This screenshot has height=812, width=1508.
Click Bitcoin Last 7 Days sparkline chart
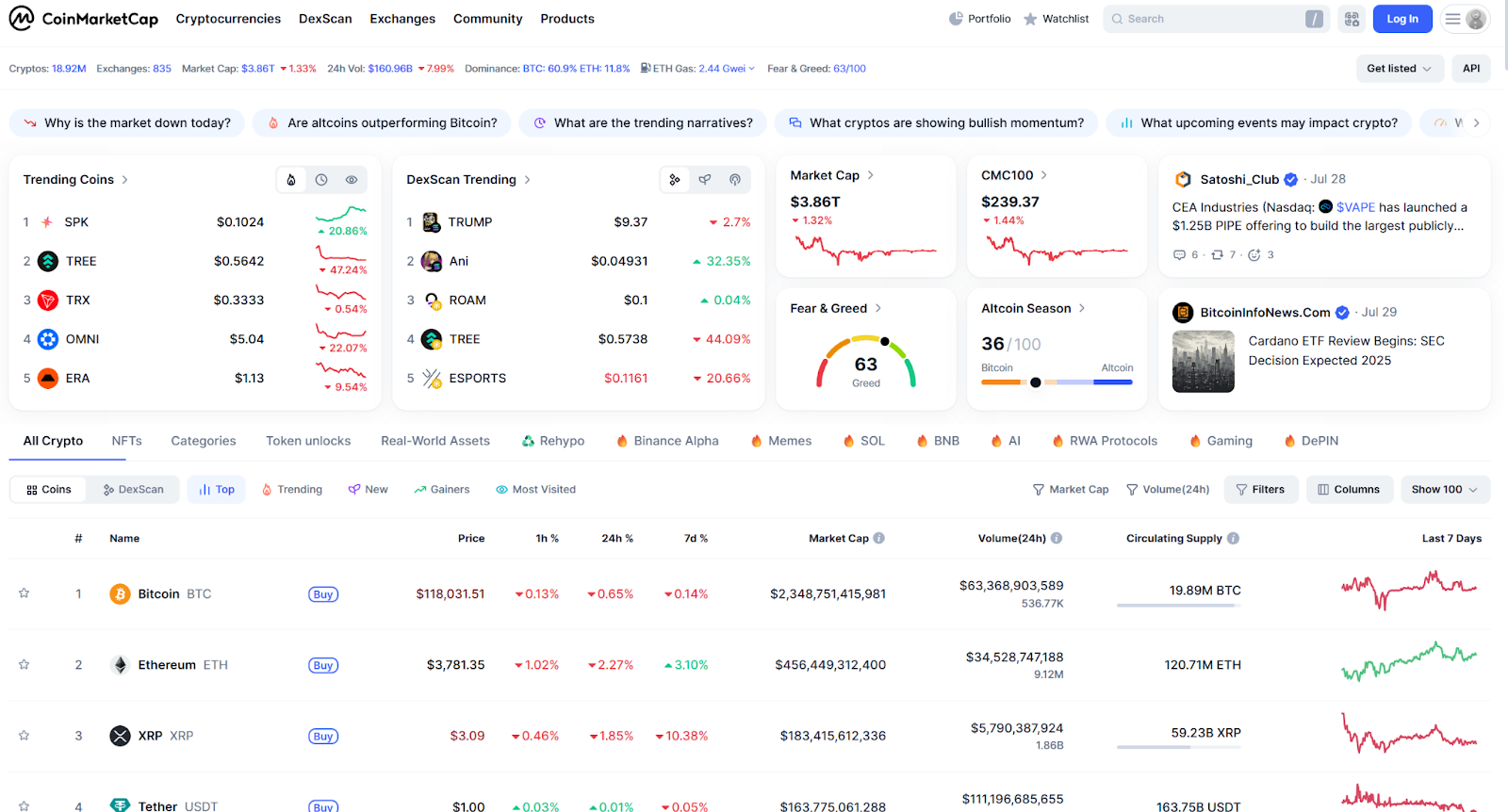1409,592
